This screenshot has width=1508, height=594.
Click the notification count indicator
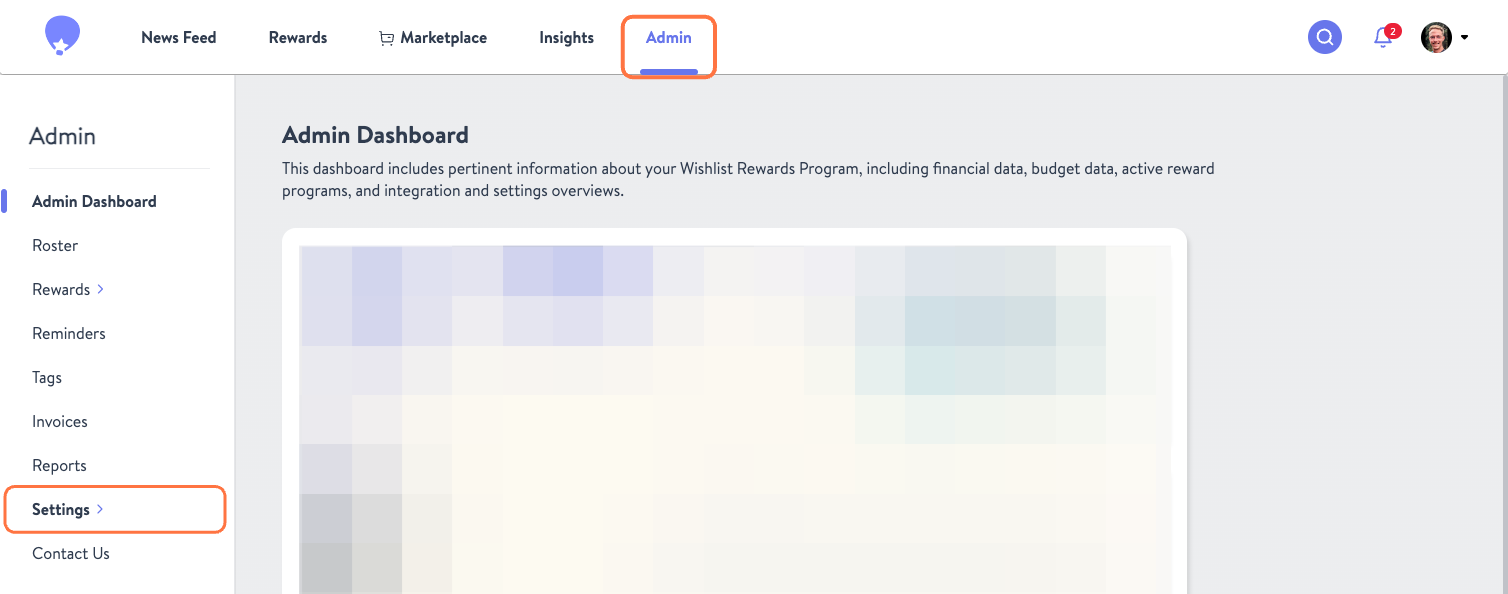pyautogui.click(x=1392, y=29)
